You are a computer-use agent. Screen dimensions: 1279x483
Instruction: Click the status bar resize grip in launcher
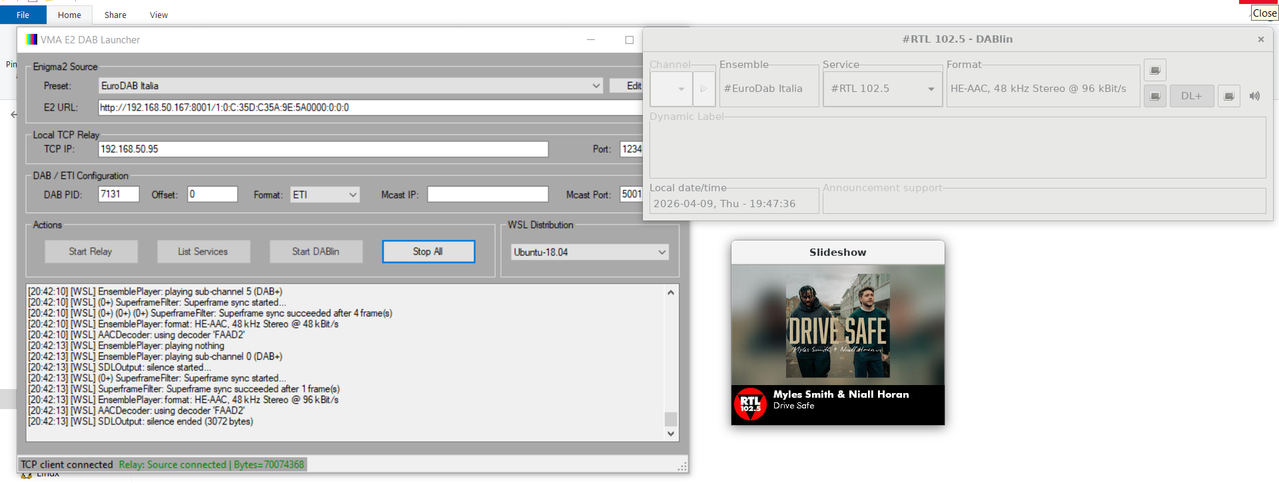(682, 466)
